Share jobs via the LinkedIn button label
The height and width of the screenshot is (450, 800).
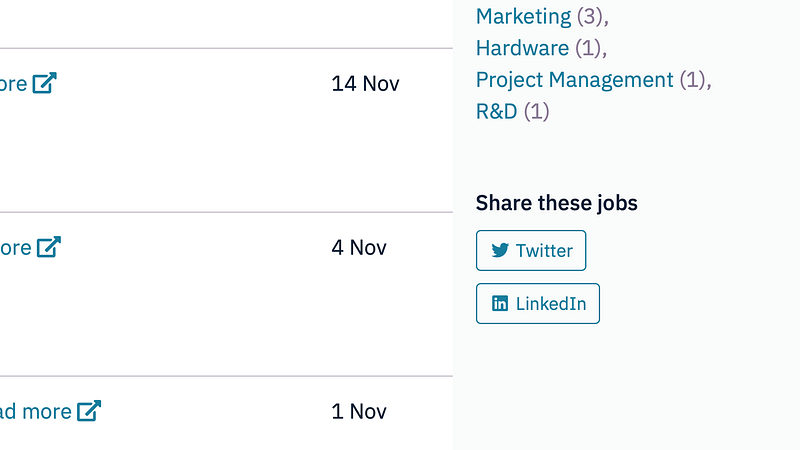click(551, 304)
